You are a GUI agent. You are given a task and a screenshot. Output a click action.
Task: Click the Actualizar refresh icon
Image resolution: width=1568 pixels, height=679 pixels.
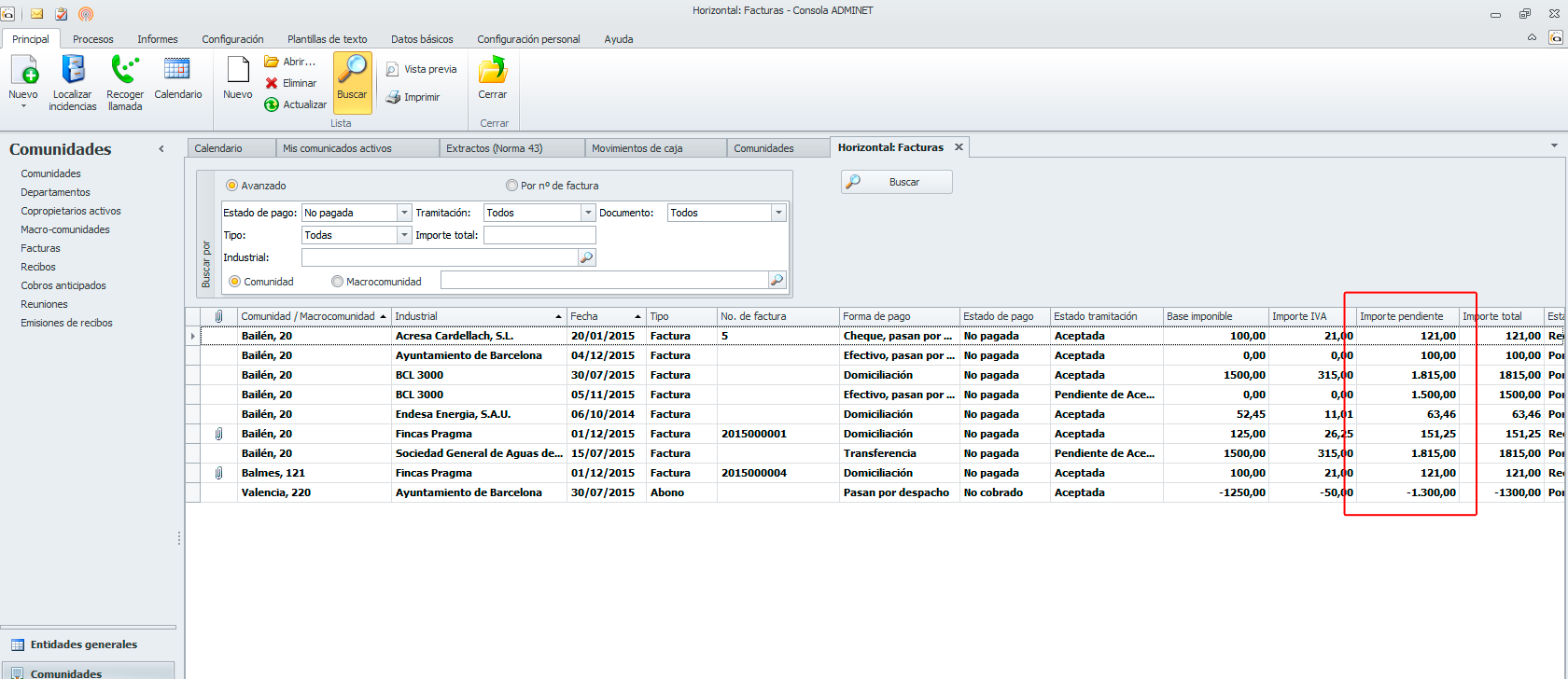pos(272,104)
